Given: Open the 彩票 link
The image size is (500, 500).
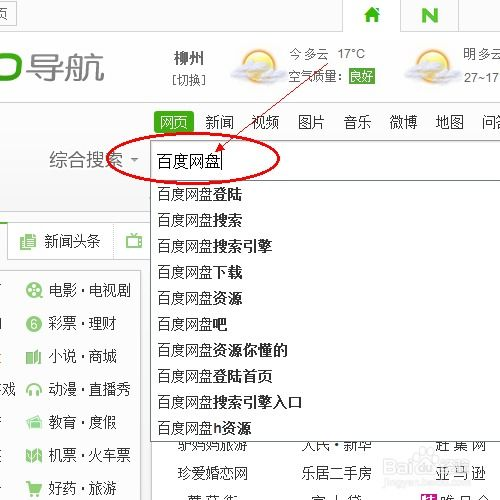Looking at the screenshot, I should [x=62, y=324].
